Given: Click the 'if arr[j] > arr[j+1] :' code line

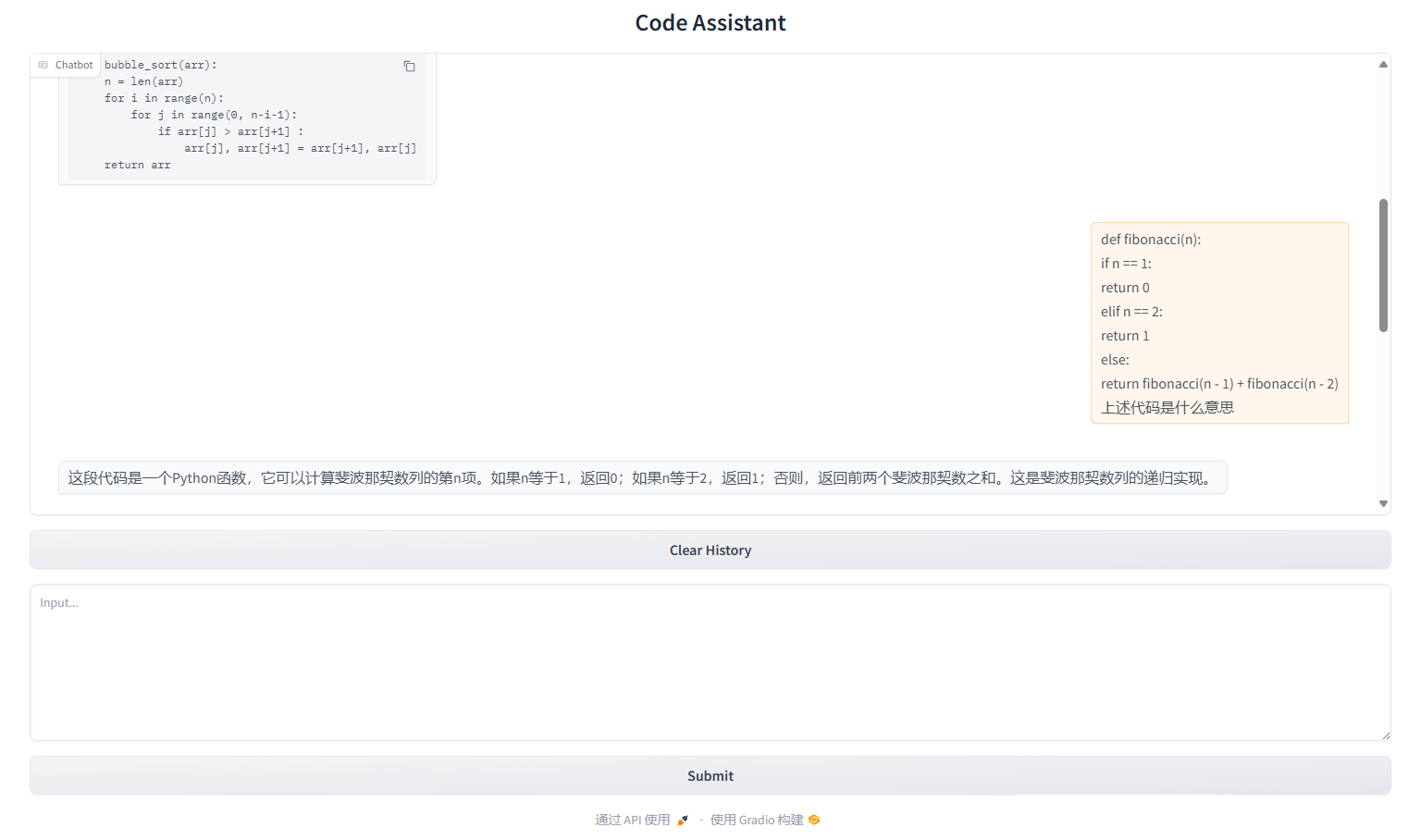Looking at the screenshot, I should tap(230, 131).
